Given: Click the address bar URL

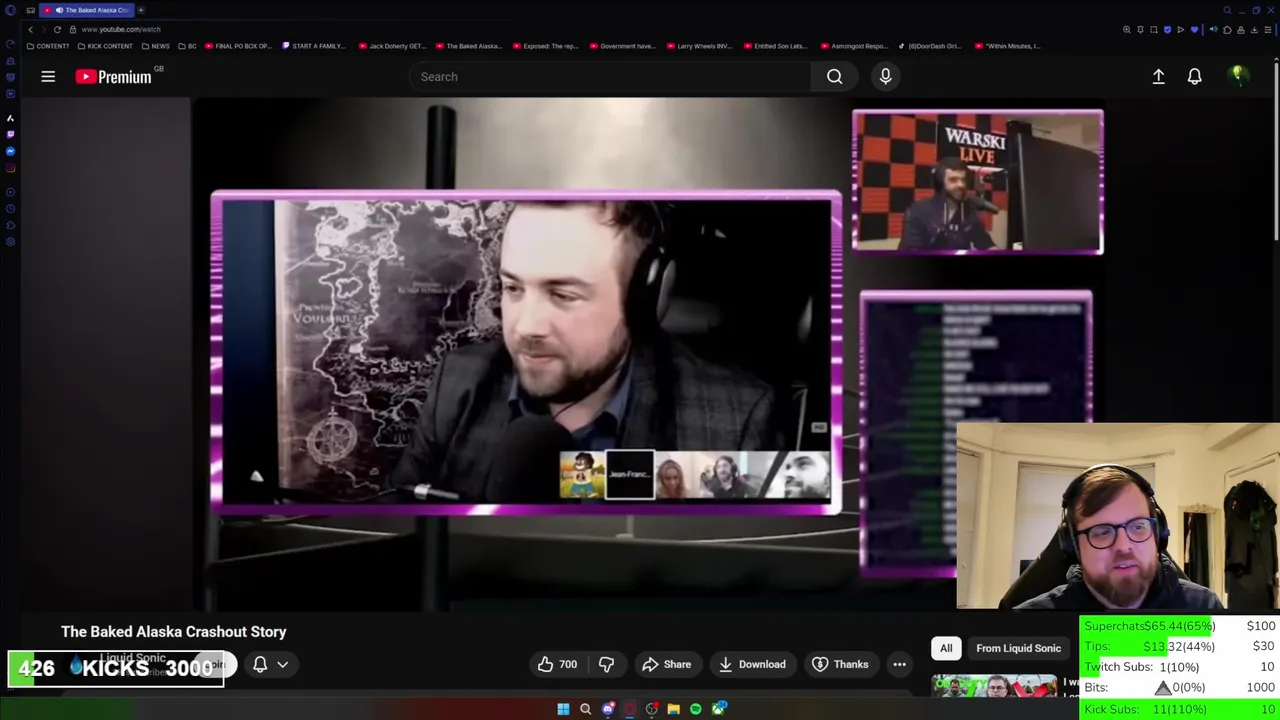Looking at the screenshot, I should click(120, 29).
